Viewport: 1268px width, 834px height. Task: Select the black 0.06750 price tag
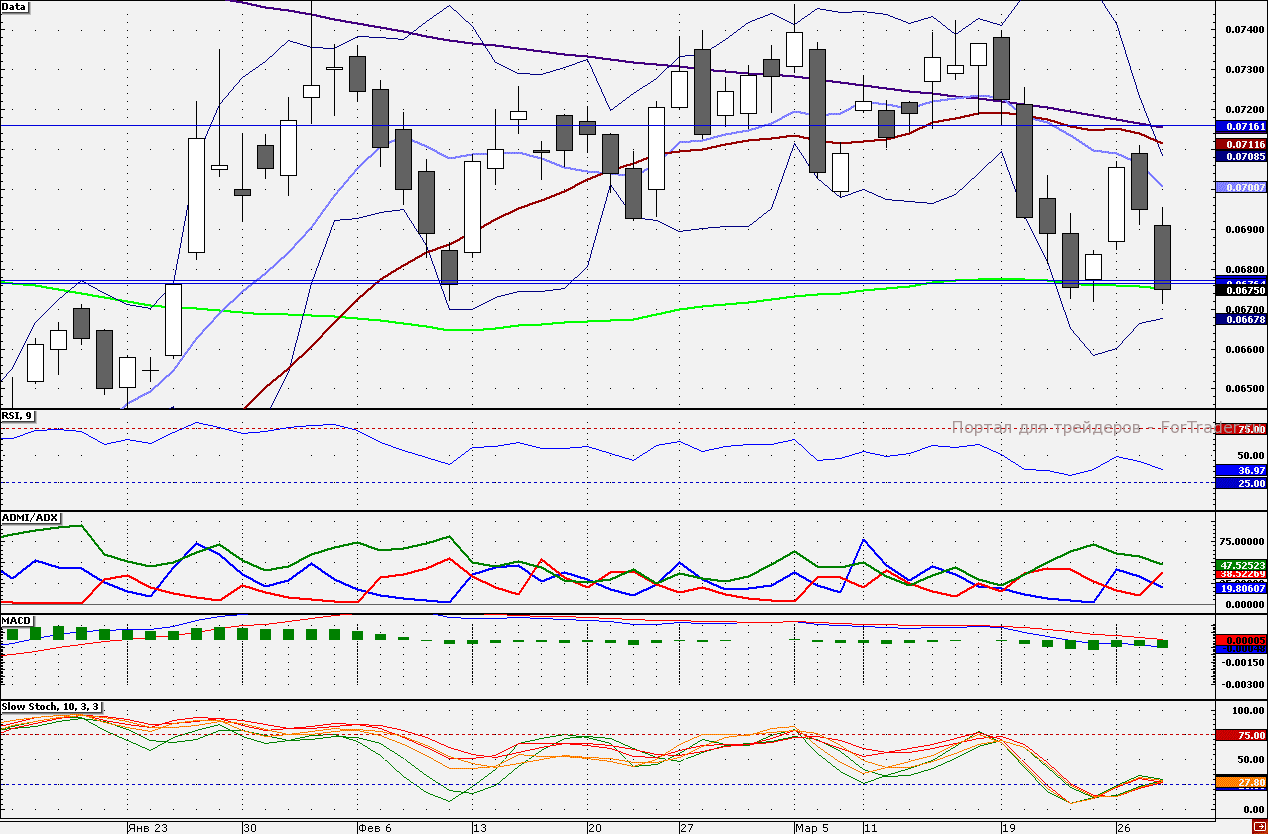coord(1241,291)
